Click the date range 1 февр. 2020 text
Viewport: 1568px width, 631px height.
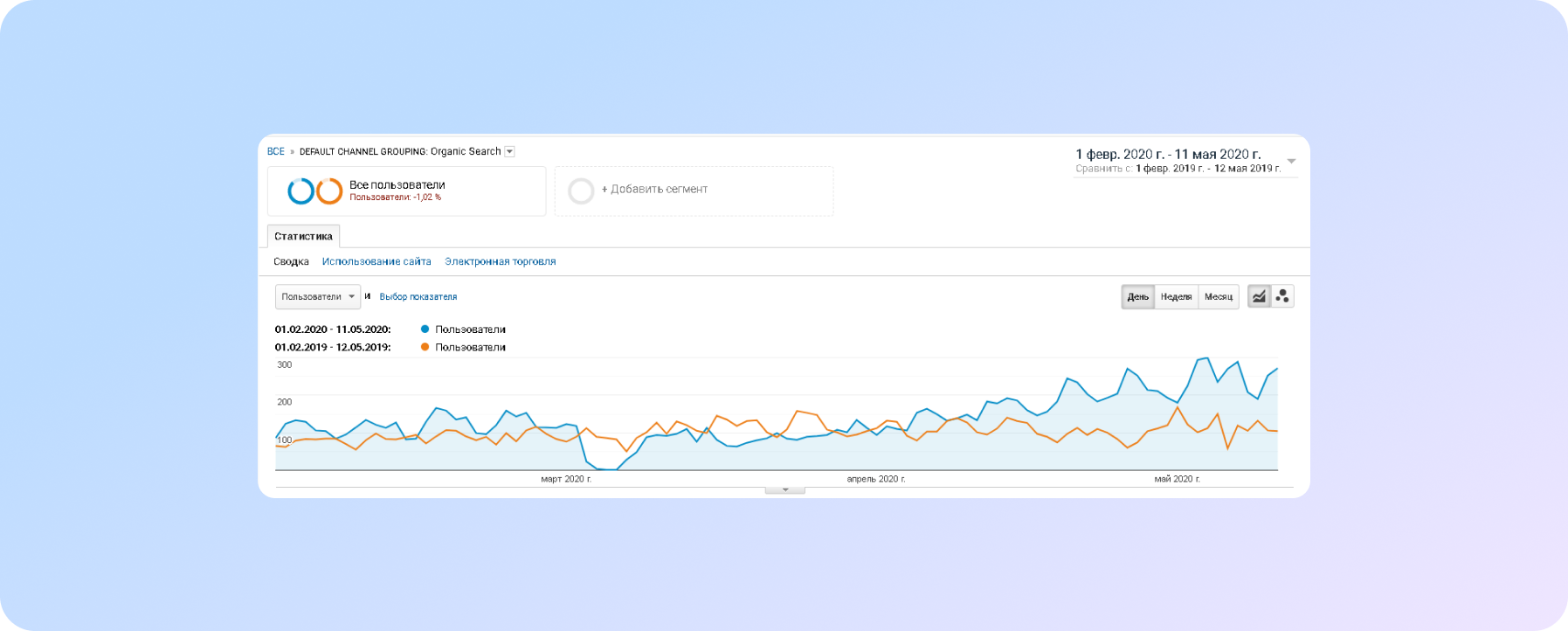pyautogui.click(x=1168, y=154)
